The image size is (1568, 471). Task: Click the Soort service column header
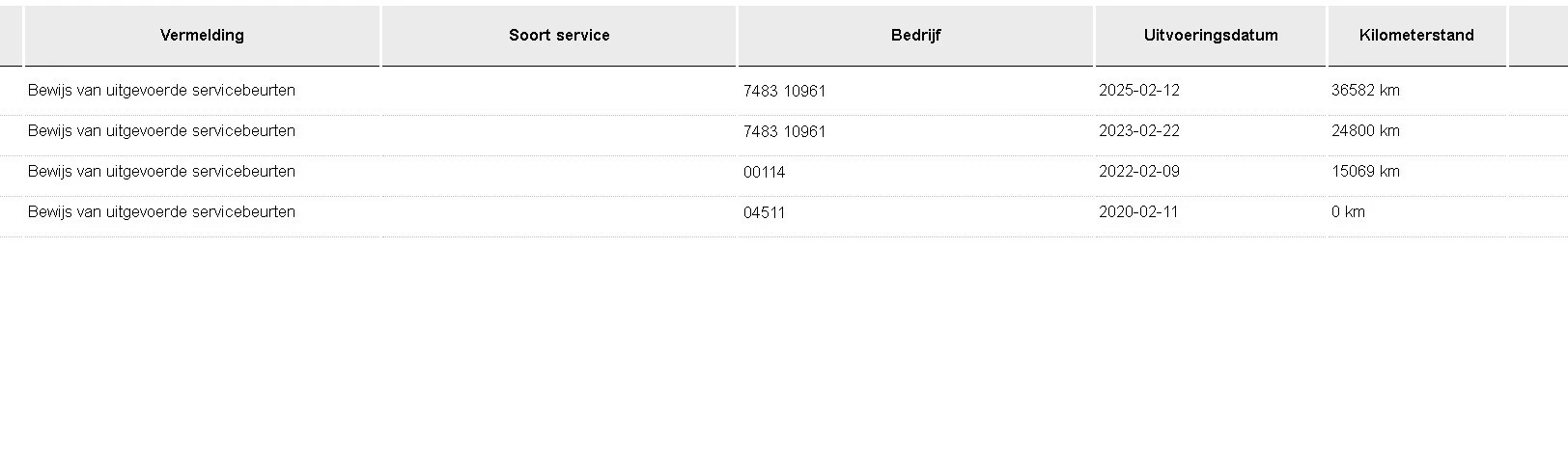[x=559, y=36]
